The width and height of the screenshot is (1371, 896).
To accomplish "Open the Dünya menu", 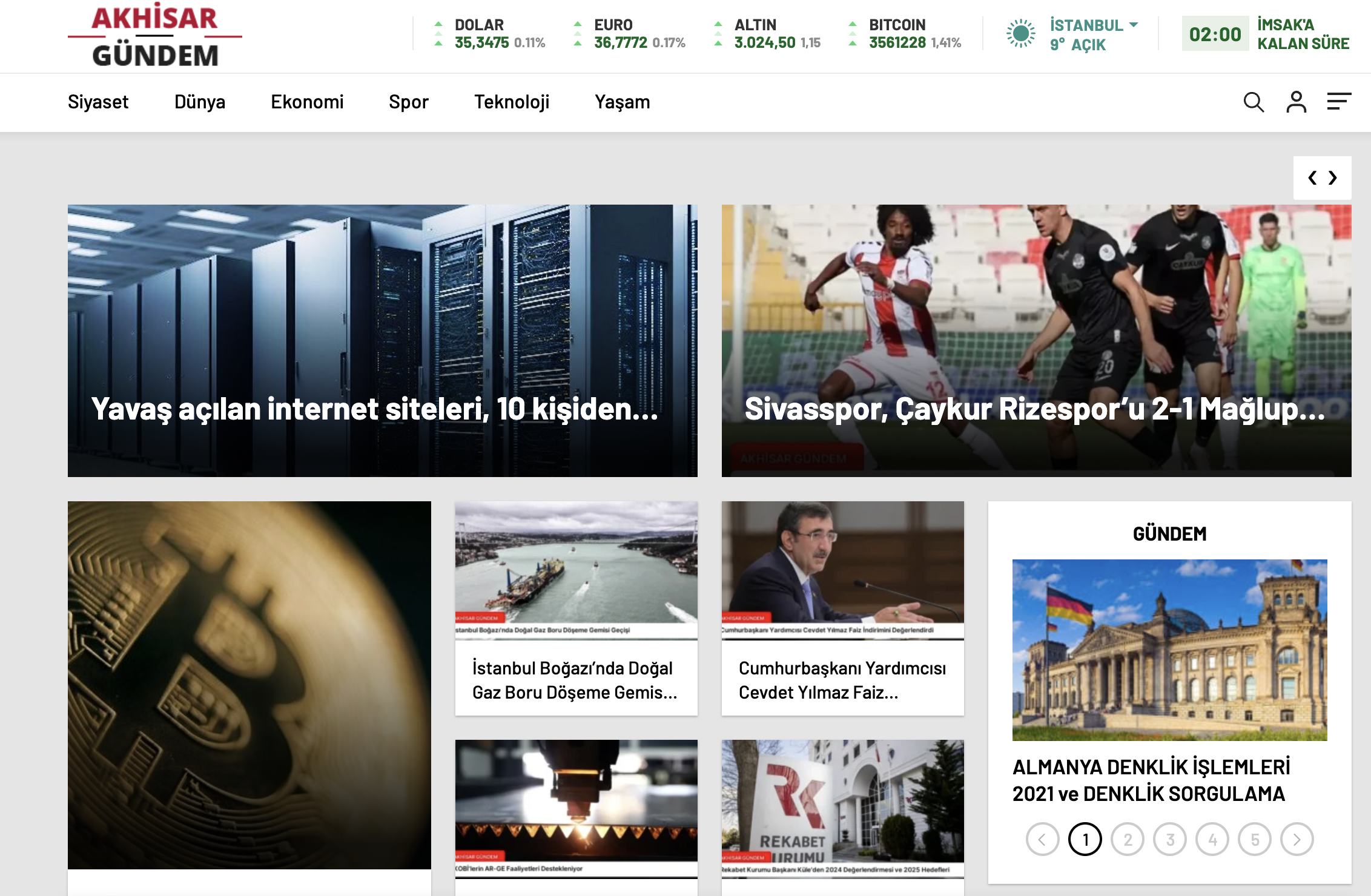I will 200,102.
